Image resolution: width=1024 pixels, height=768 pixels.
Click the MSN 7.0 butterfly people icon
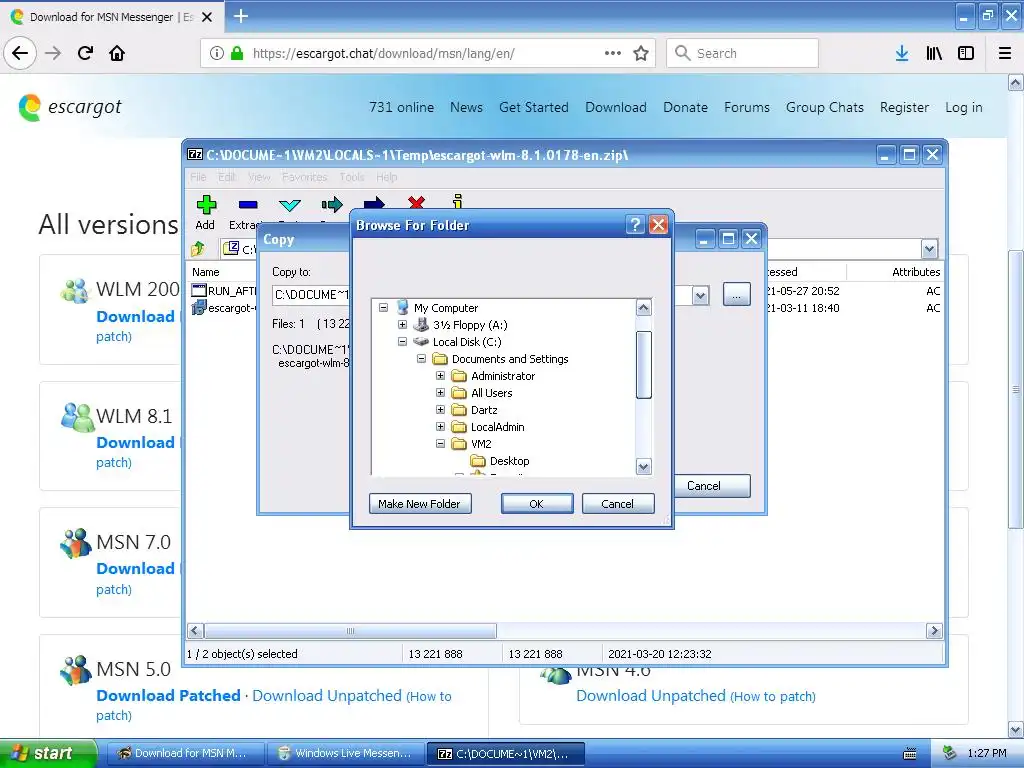click(x=76, y=543)
